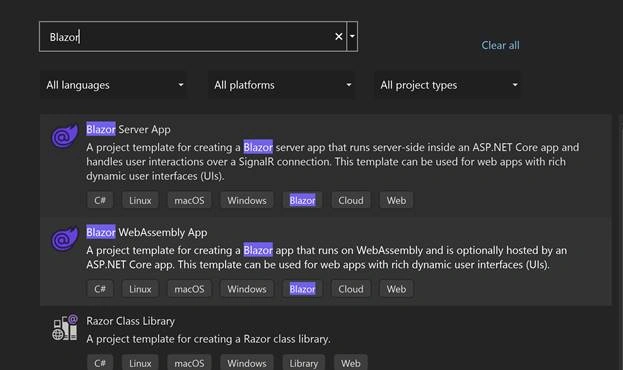Open the All platforms dropdown
Image resolution: width=623 pixels, height=370 pixels.
tap(281, 85)
